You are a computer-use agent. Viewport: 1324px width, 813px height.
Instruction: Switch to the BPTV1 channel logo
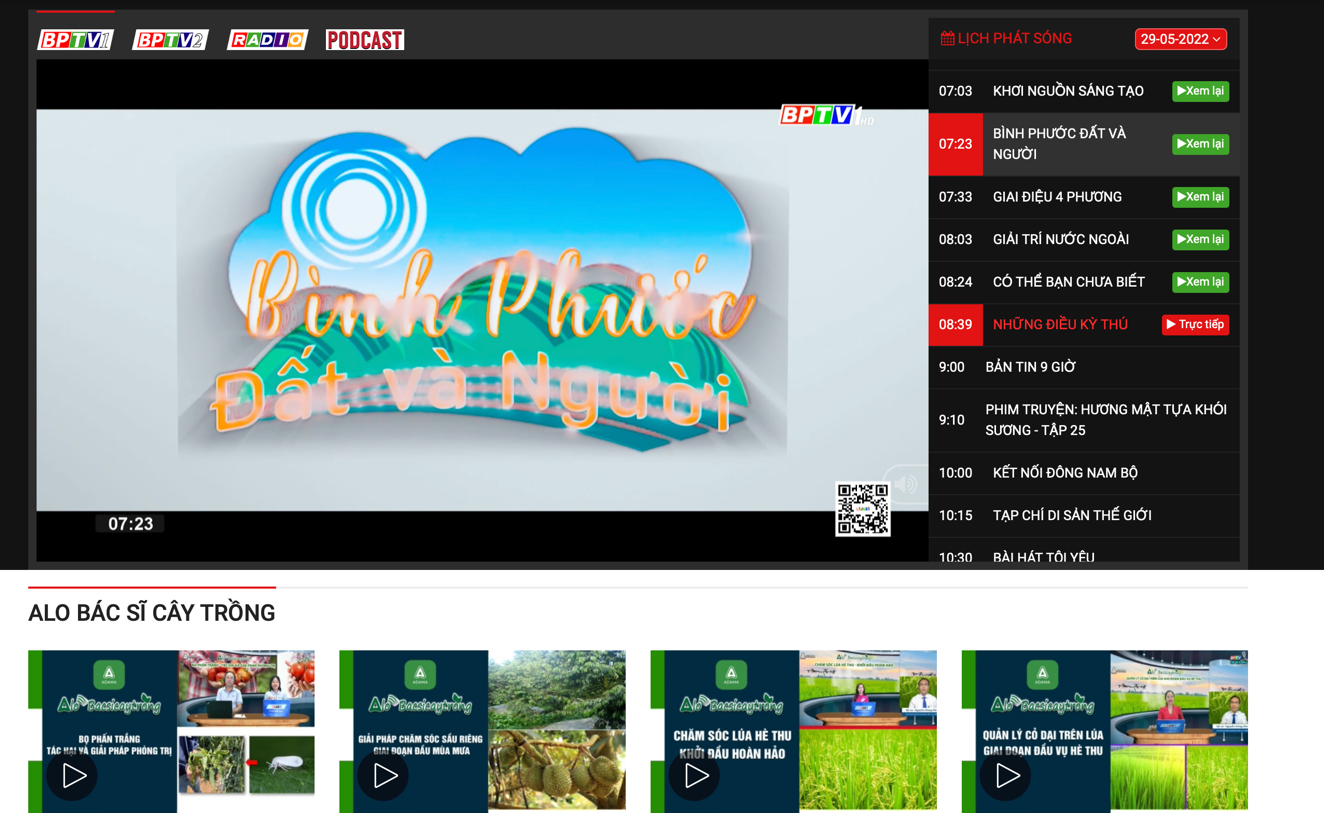[x=75, y=40]
